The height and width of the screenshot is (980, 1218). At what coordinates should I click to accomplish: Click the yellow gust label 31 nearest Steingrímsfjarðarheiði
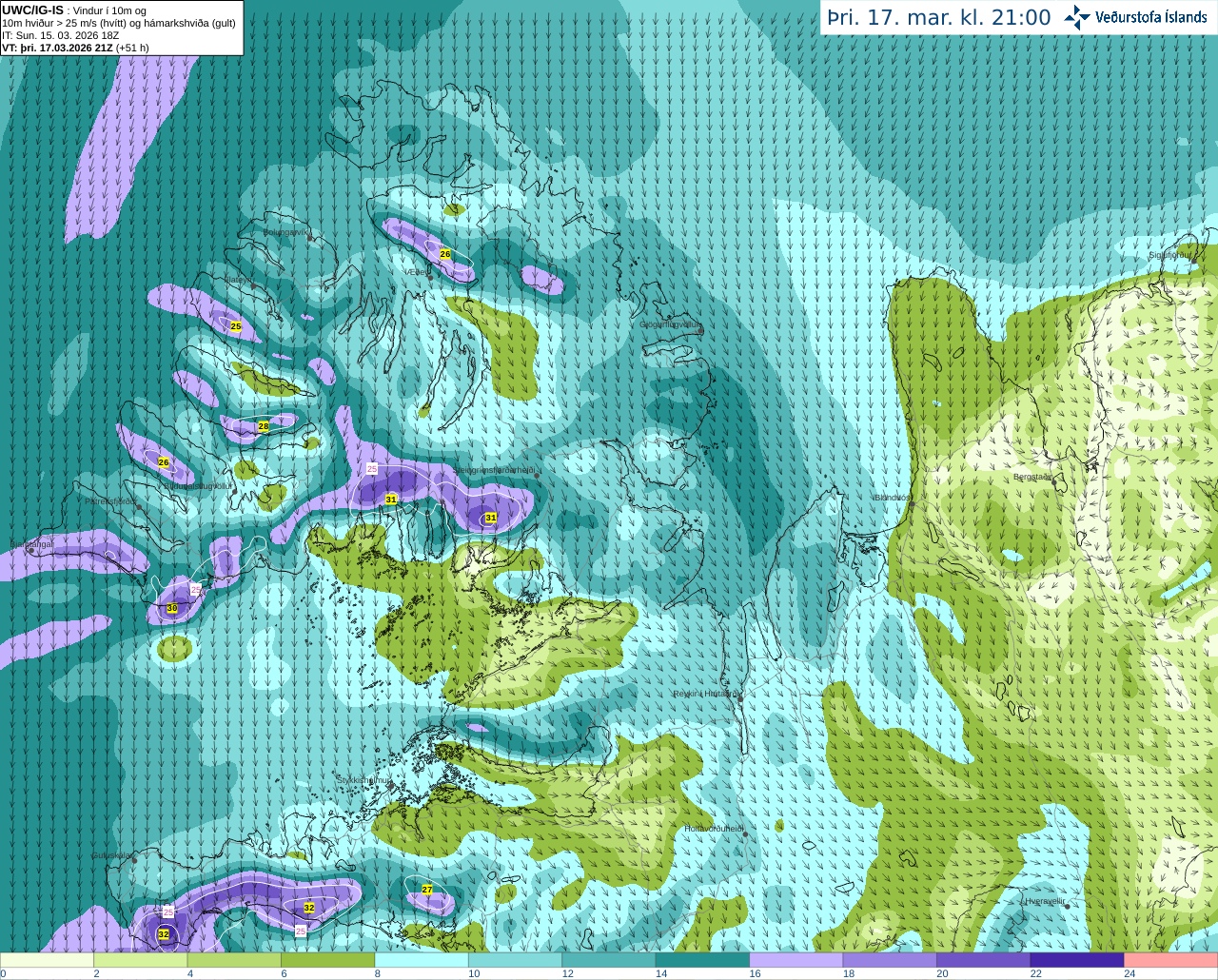(x=491, y=518)
